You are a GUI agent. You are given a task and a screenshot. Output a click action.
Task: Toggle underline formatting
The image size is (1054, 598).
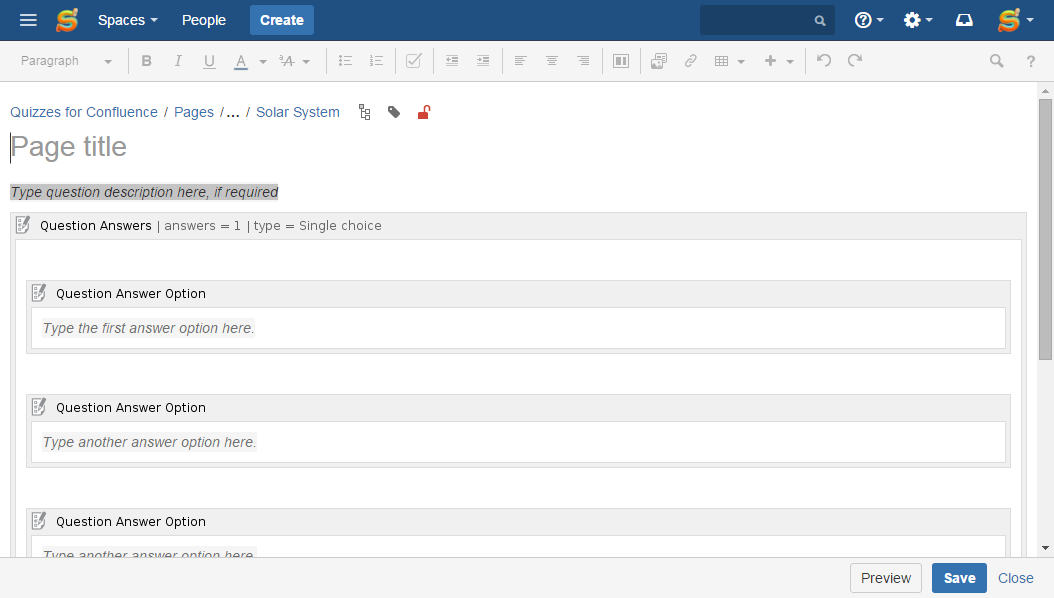(x=209, y=61)
